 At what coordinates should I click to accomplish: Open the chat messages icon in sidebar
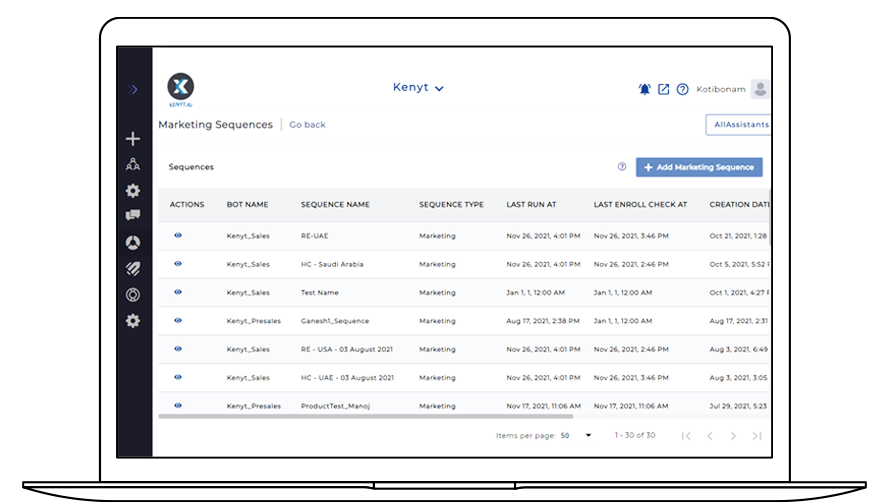133,215
